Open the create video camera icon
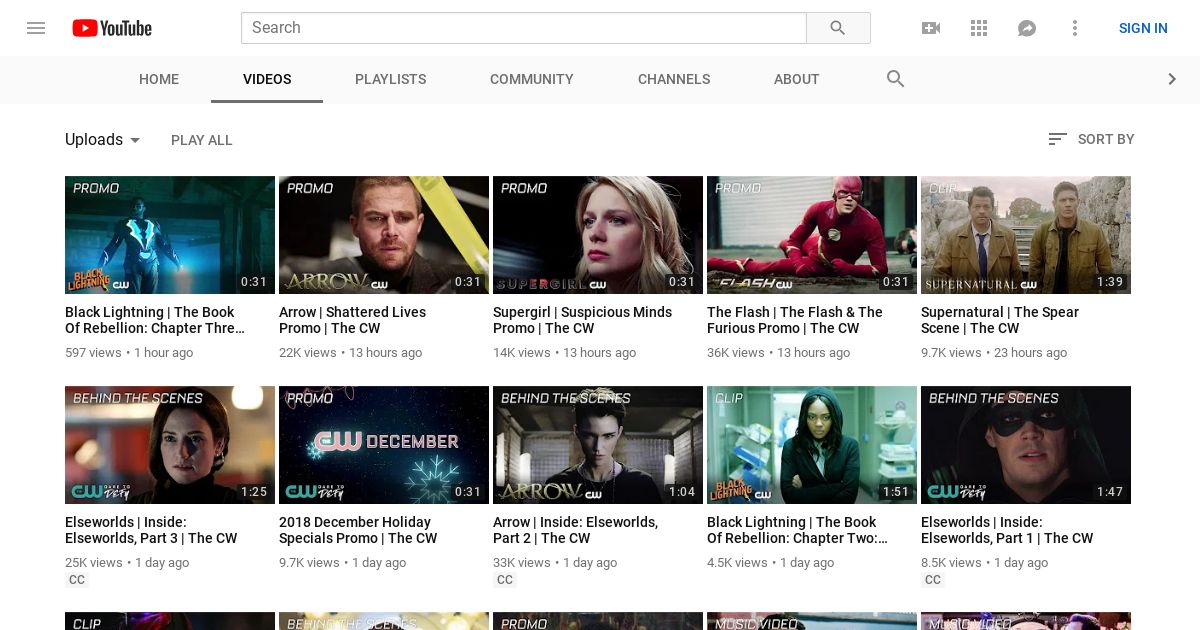The width and height of the screenshot is (1200, 630). (931, 28)
